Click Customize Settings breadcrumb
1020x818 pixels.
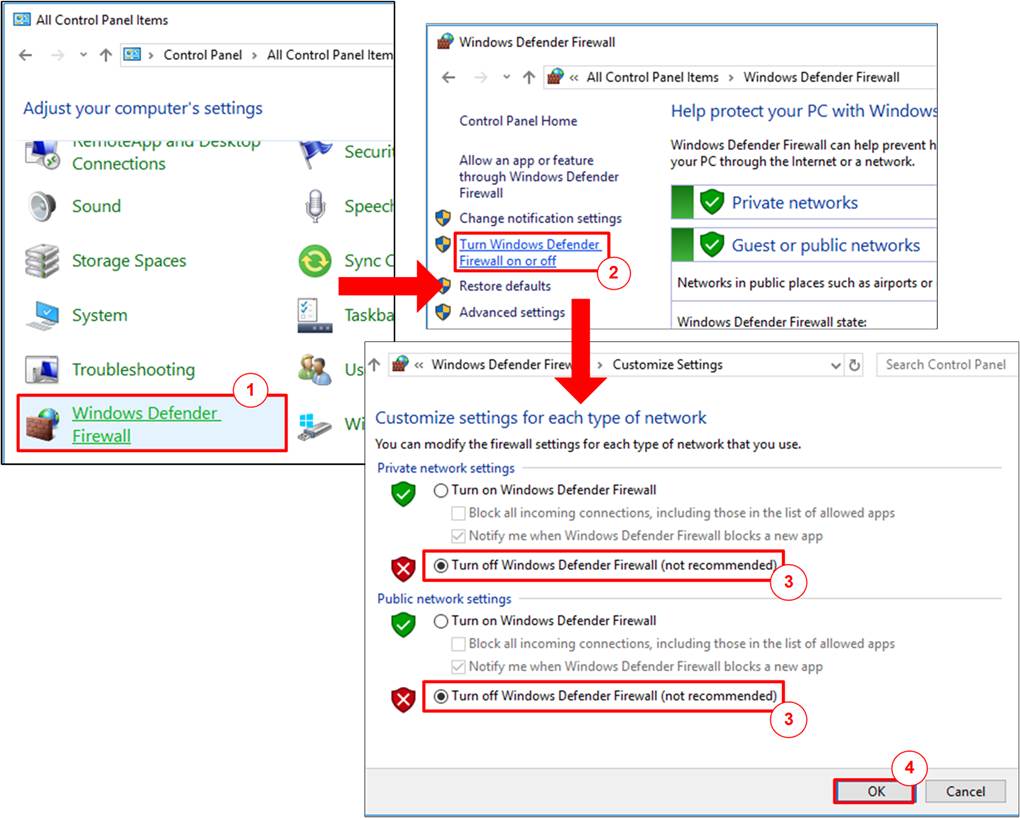[667, 365]
